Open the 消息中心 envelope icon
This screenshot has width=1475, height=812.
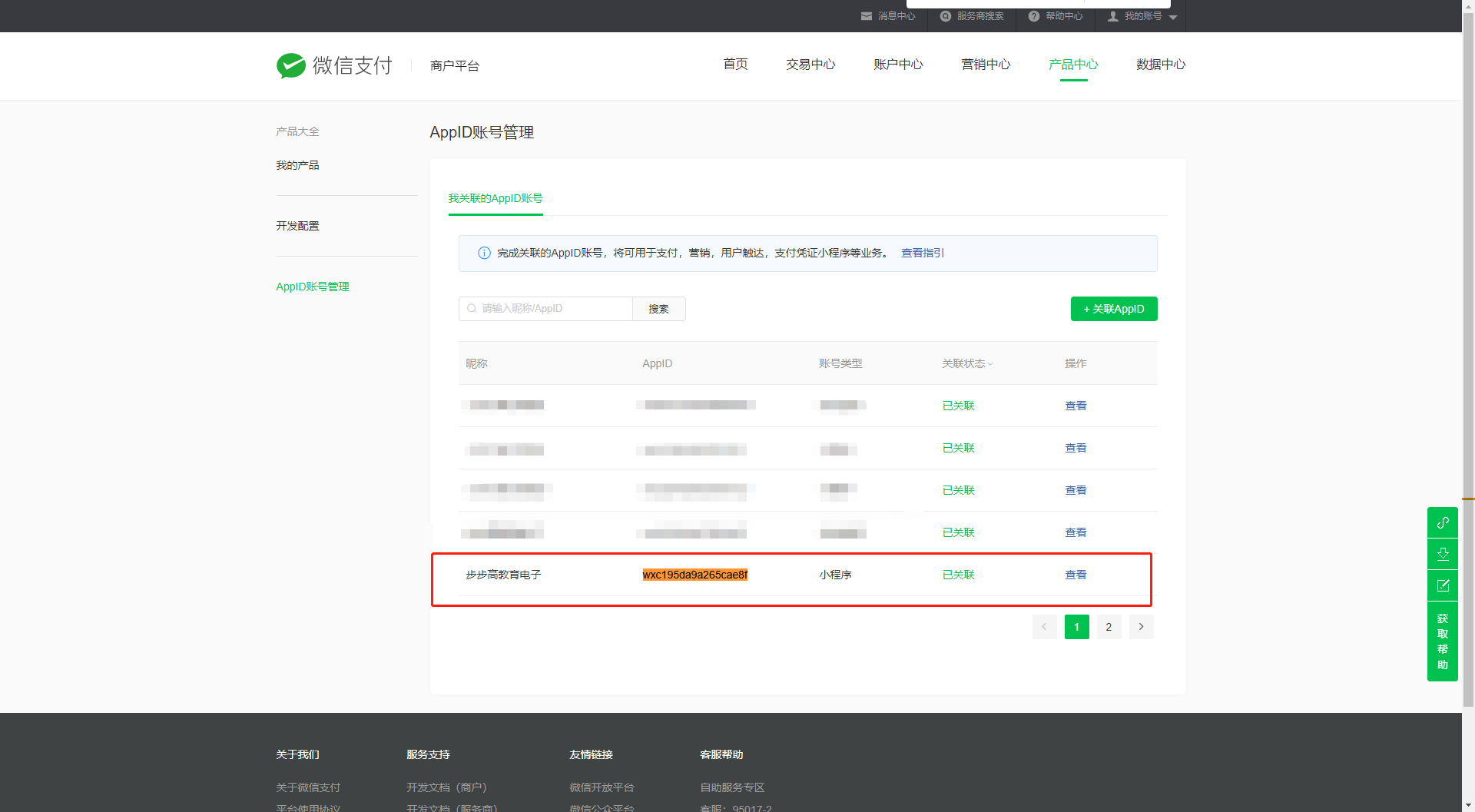tap(867, 16)
